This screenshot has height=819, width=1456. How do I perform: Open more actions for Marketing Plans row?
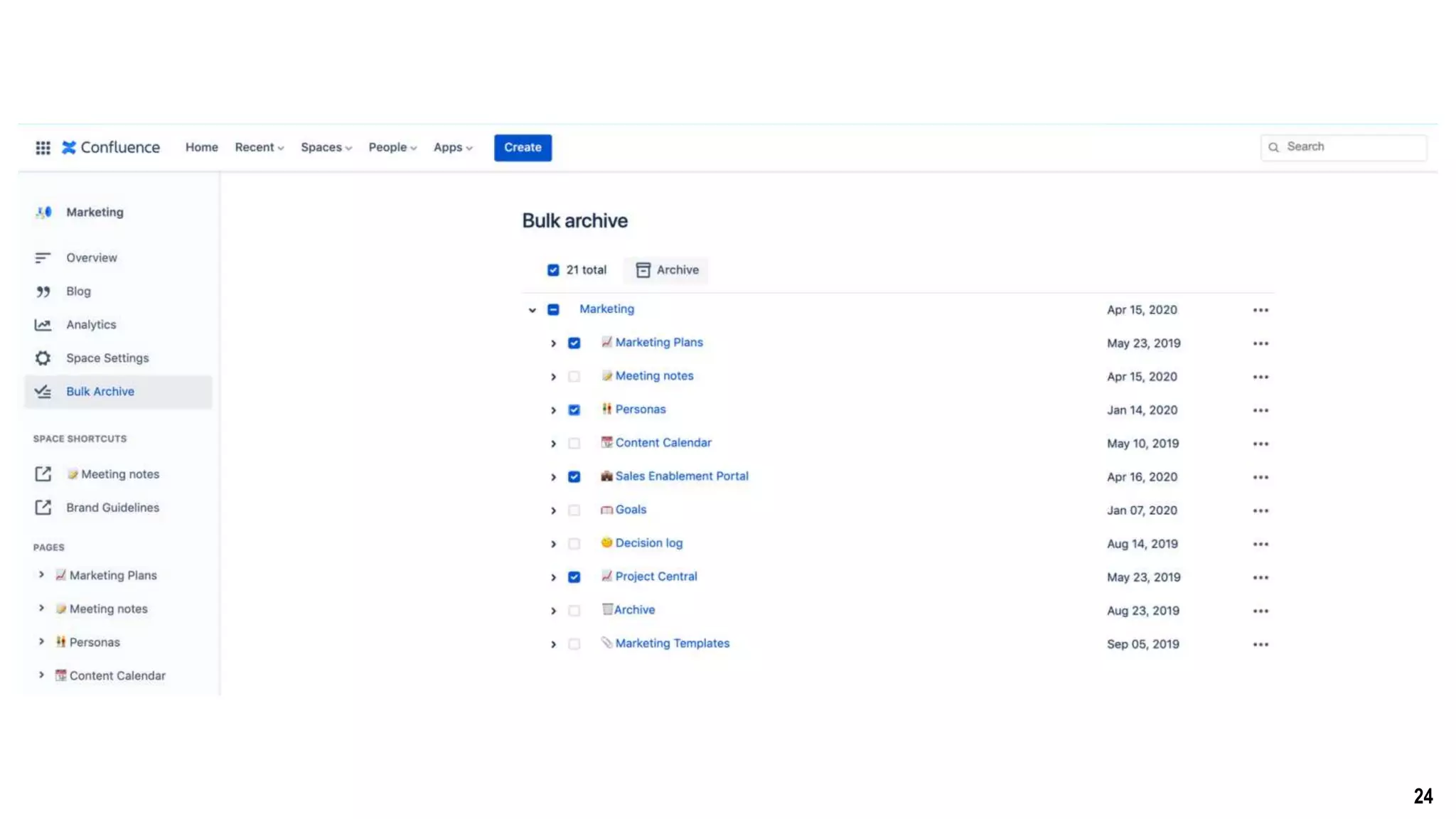(x=1260, y=343)
